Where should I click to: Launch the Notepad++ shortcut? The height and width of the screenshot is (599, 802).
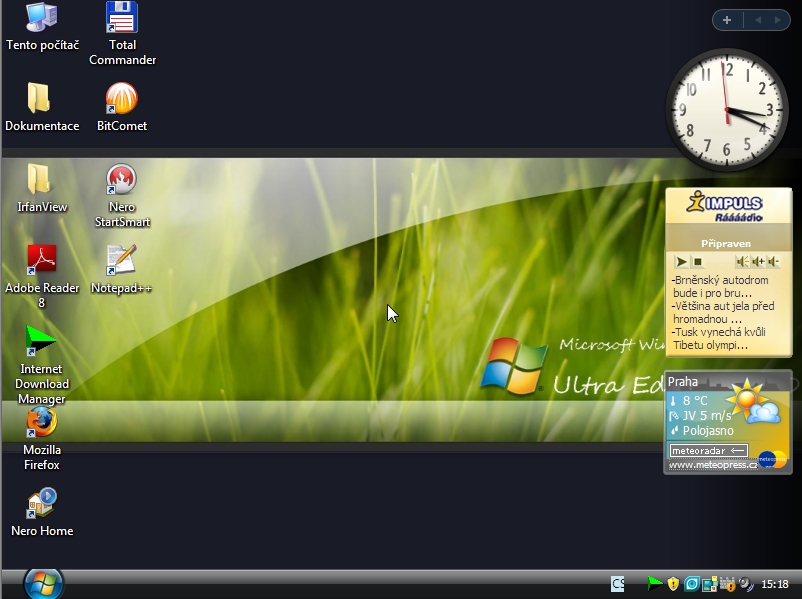tap(122, 269)
